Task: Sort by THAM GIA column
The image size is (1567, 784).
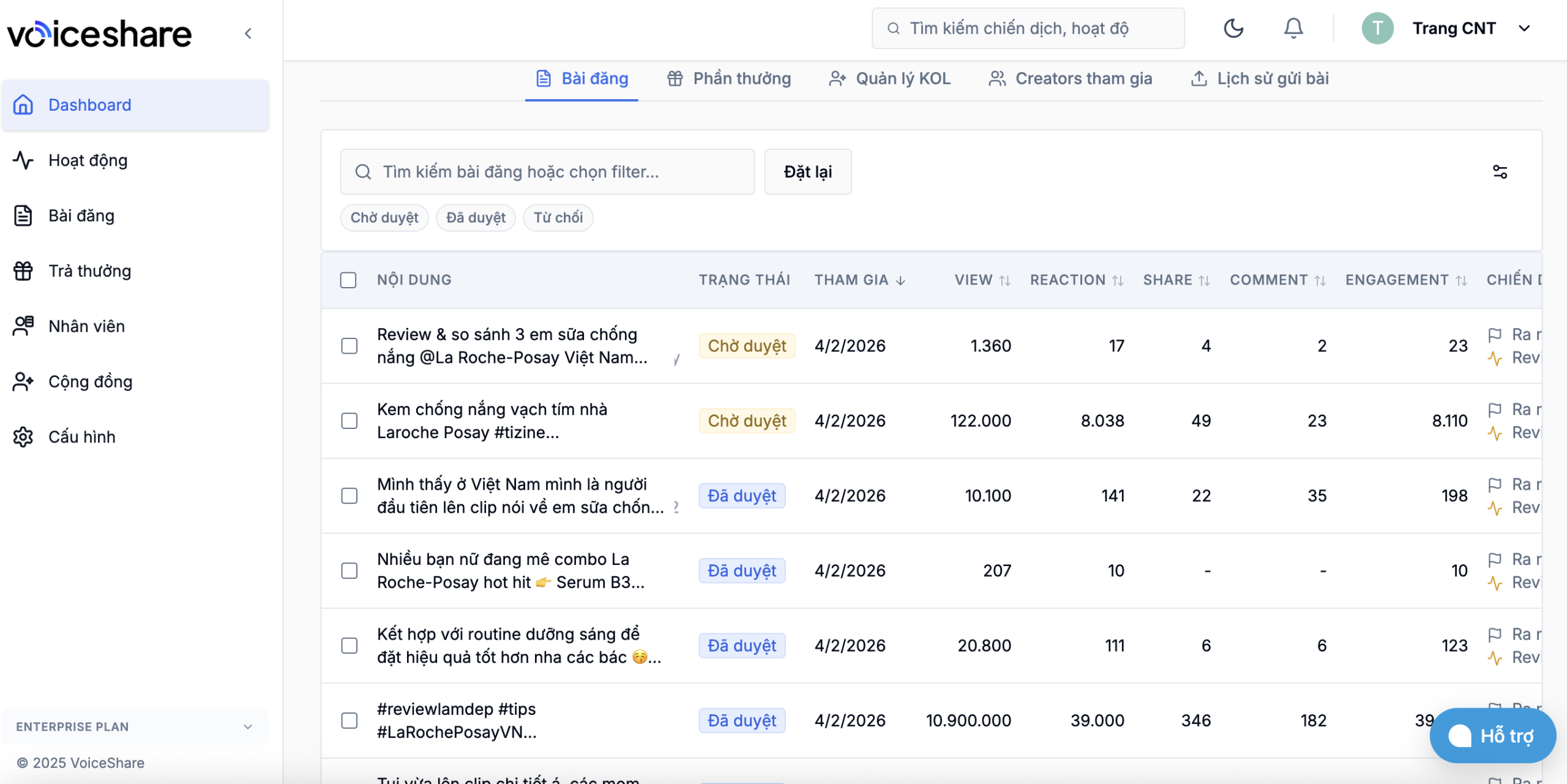Action: click(859, 280)
